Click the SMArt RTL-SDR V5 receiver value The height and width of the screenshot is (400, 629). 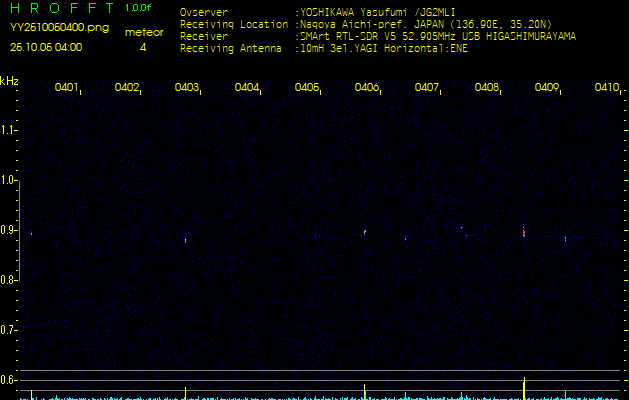point(438,37)
